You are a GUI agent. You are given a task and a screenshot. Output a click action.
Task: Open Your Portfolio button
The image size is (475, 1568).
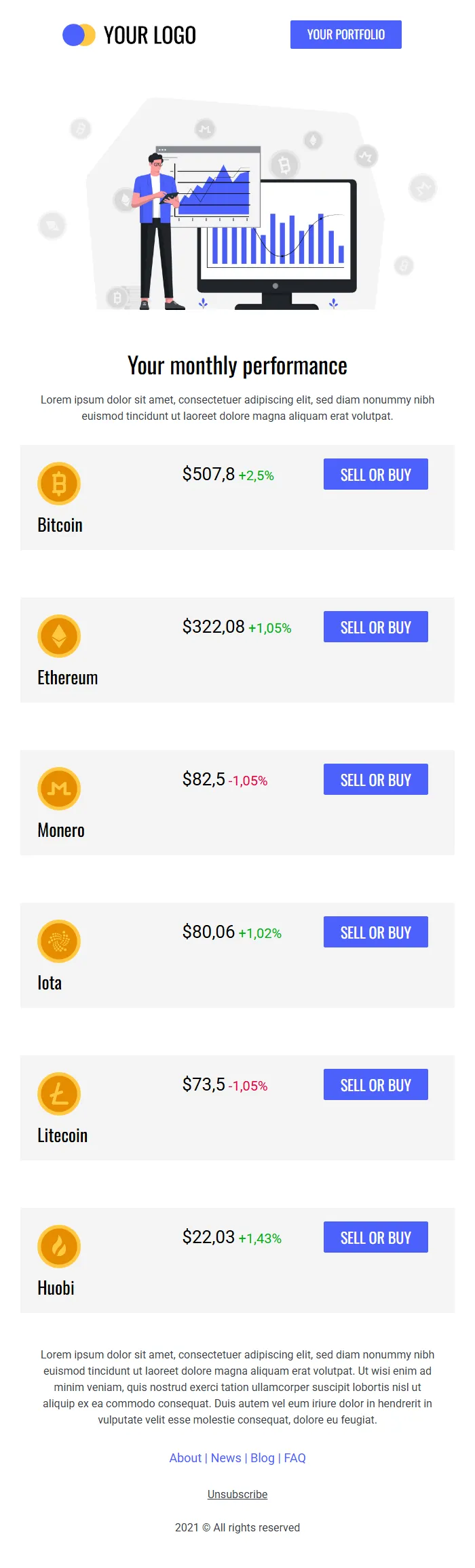(345, 35)
